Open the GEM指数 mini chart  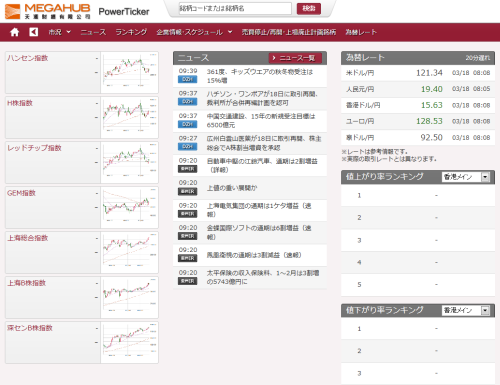129,207
